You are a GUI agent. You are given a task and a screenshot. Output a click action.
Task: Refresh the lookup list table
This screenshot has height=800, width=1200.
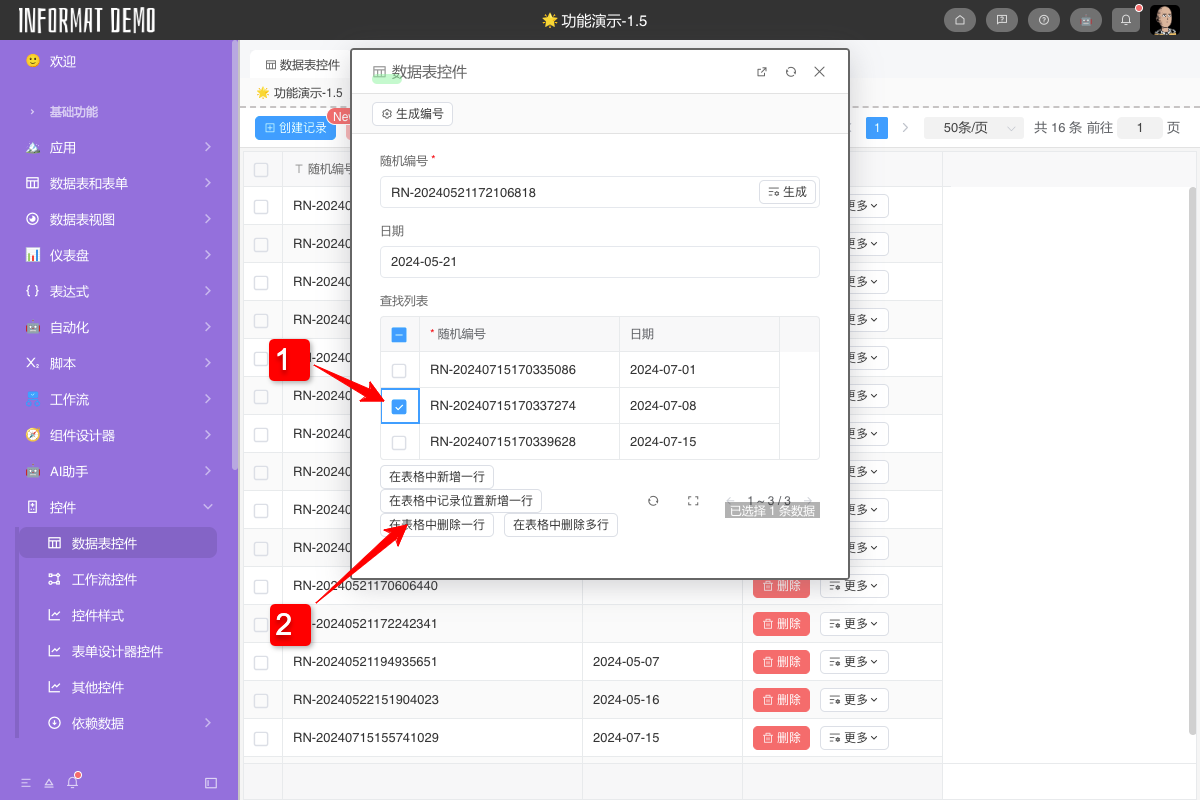click(653, 501)
